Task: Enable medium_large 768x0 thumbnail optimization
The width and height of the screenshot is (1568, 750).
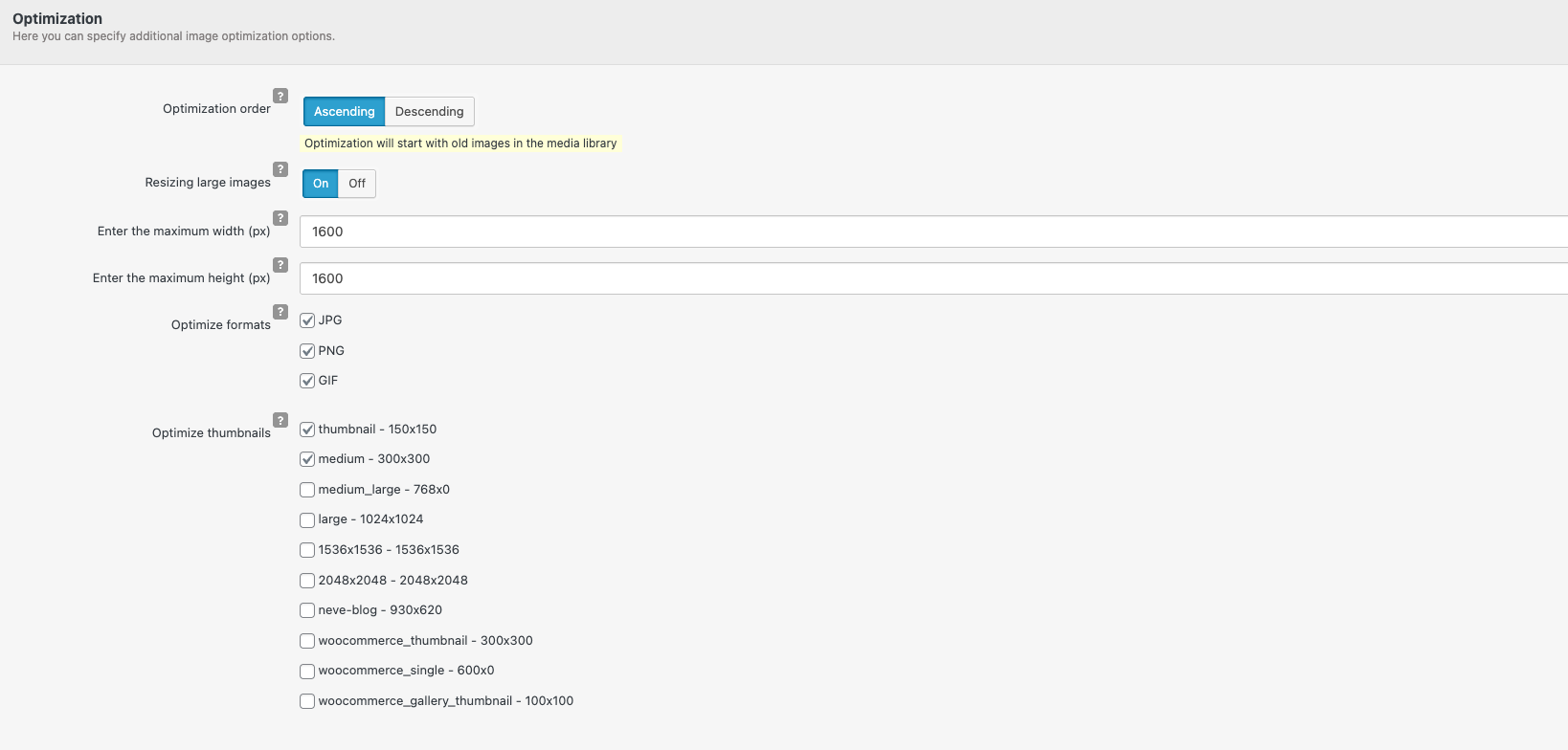Action: [307, 490]
